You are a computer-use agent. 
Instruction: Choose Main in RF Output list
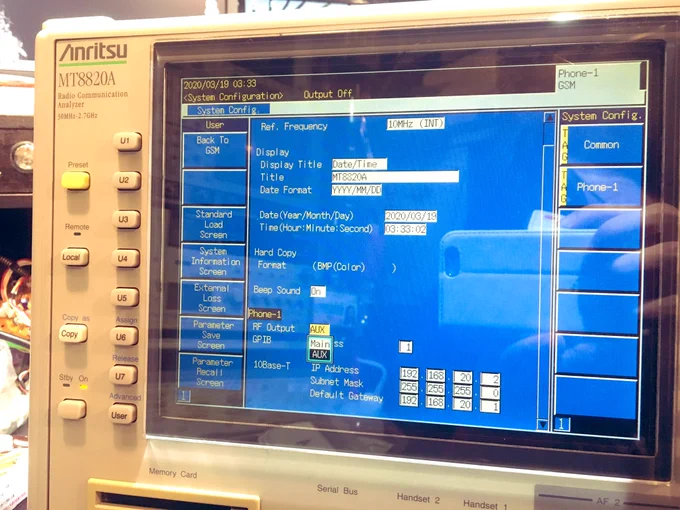click(320, 343)
